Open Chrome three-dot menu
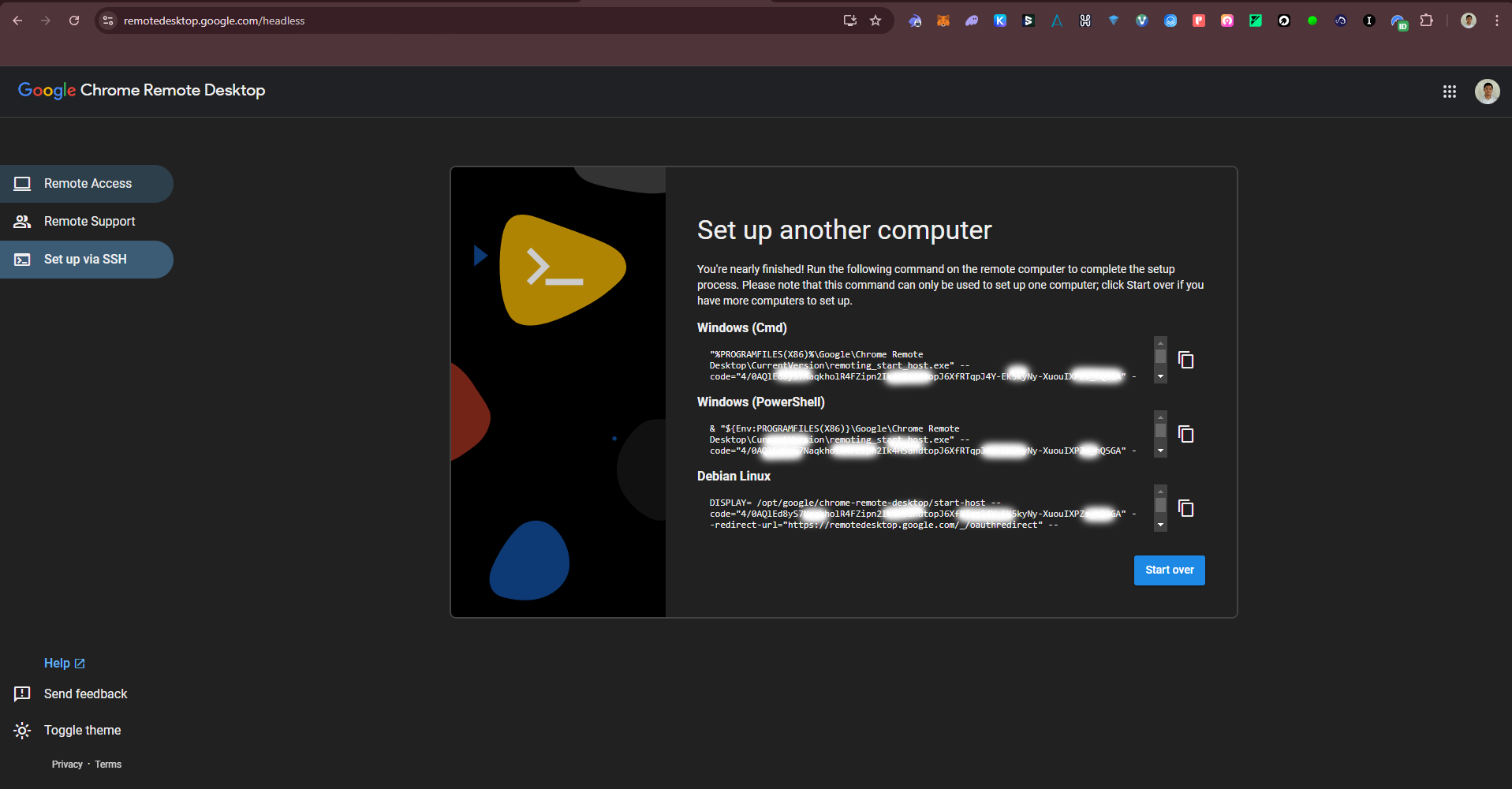The width and height of the screenshot is (1512, 789). (x=1497, y=21)
